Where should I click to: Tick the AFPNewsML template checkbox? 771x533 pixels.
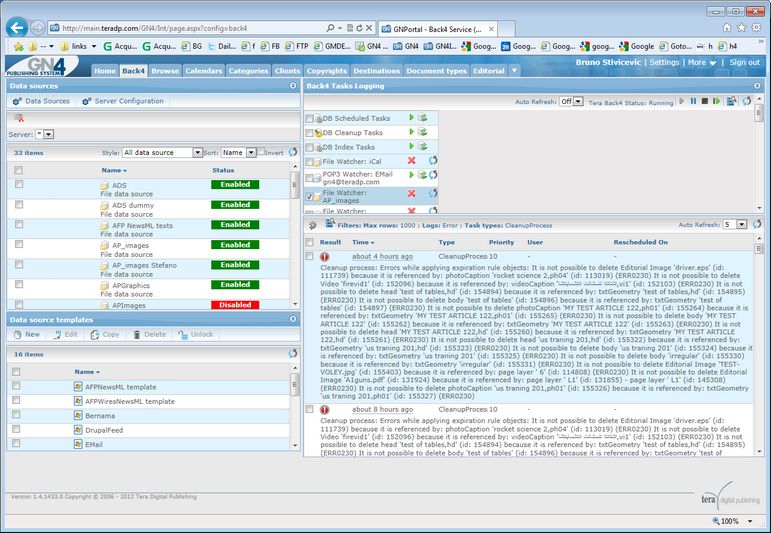point(16,386)
